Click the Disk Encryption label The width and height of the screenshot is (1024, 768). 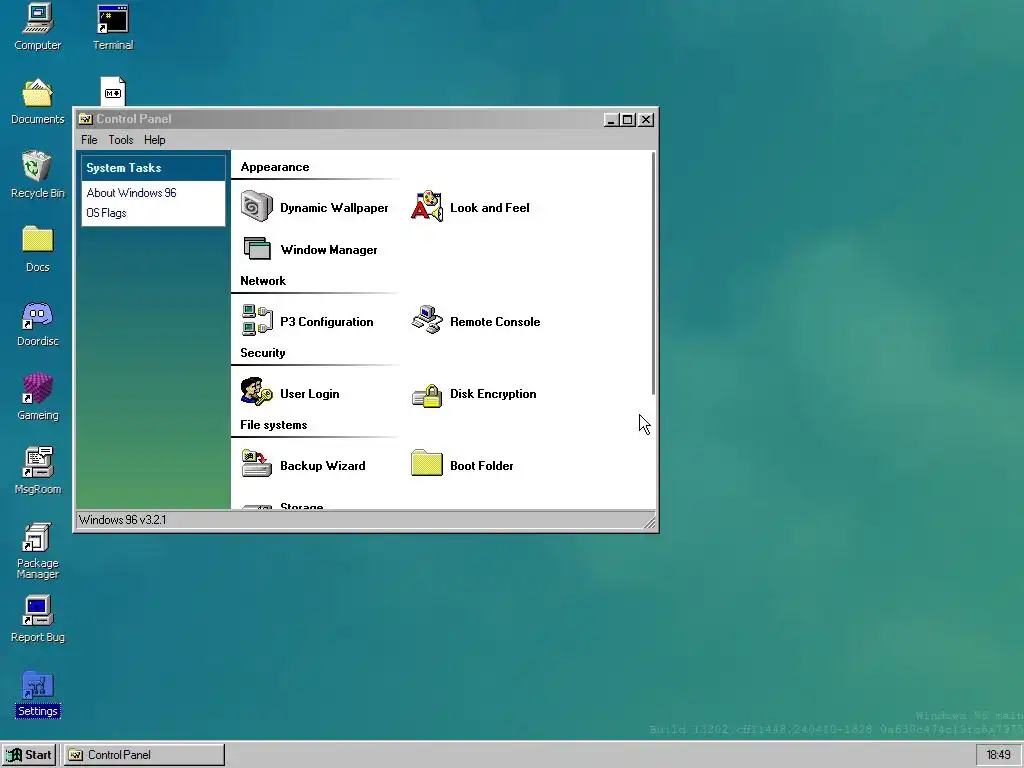point(493,394)
